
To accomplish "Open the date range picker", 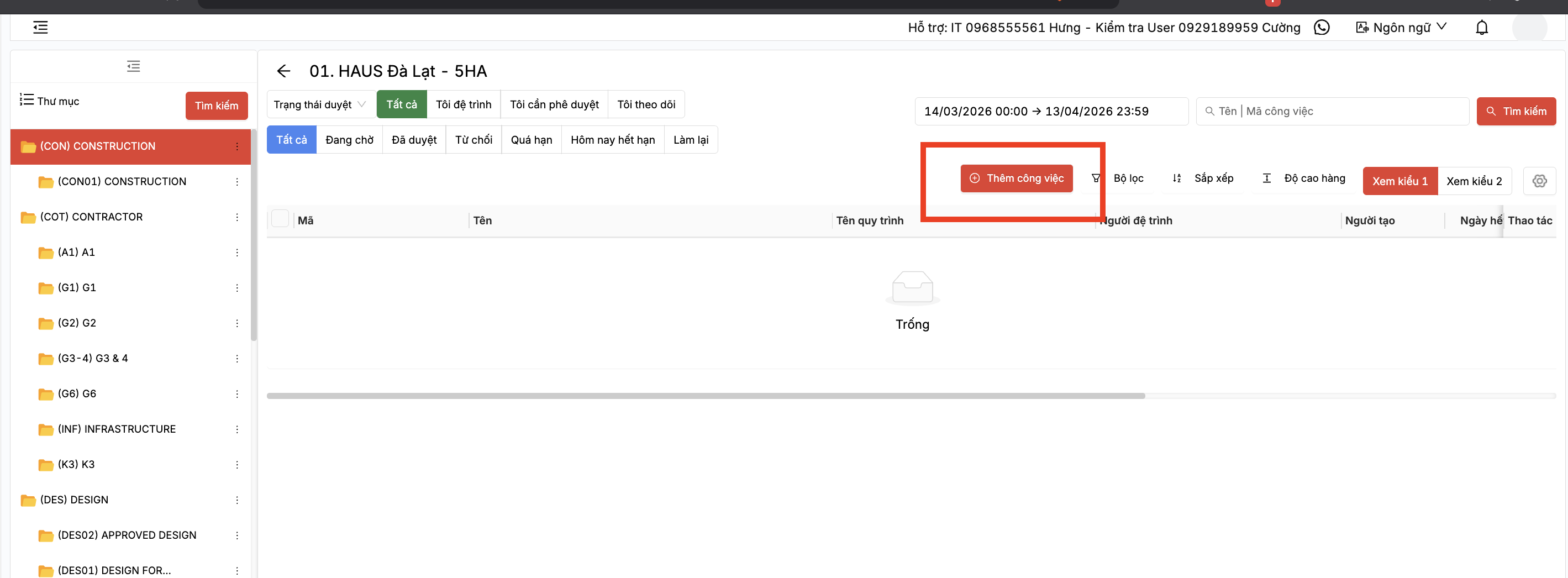I will (x=1051, y=112).
